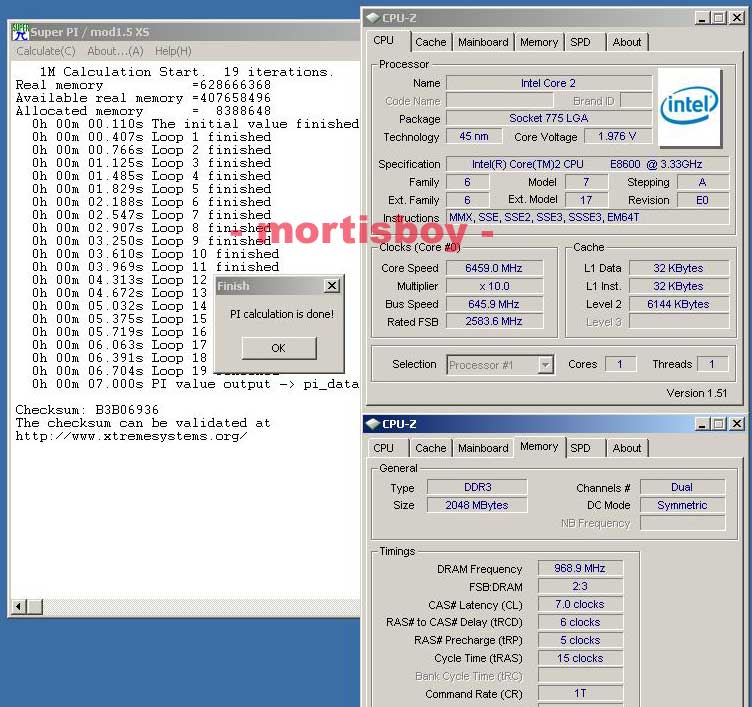This screenshot has width=752, height=707.
Task: Click the Stepping value A
Action: 703,182
